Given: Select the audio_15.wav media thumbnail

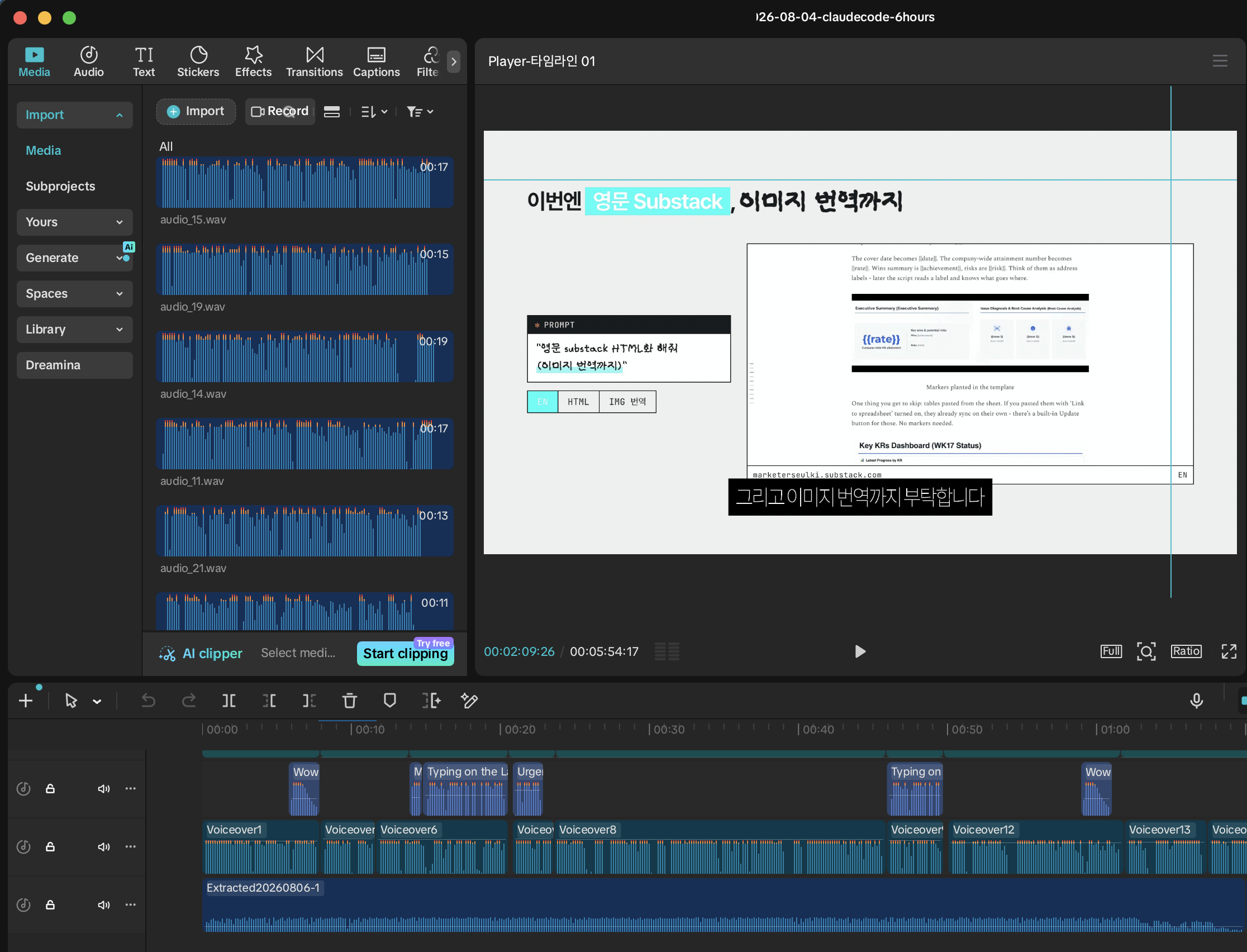Looking at the screenshot, I should 305,183.
